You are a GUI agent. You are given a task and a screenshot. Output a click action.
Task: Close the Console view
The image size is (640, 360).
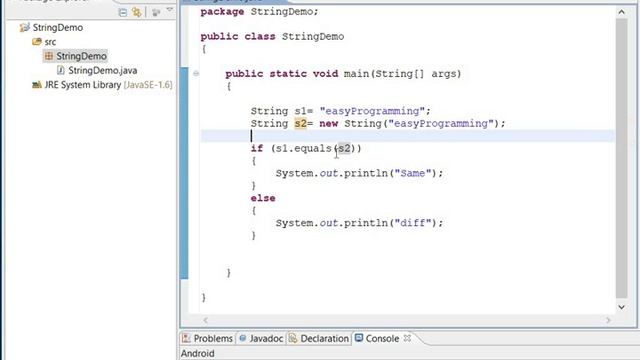(x=407, y=338)
